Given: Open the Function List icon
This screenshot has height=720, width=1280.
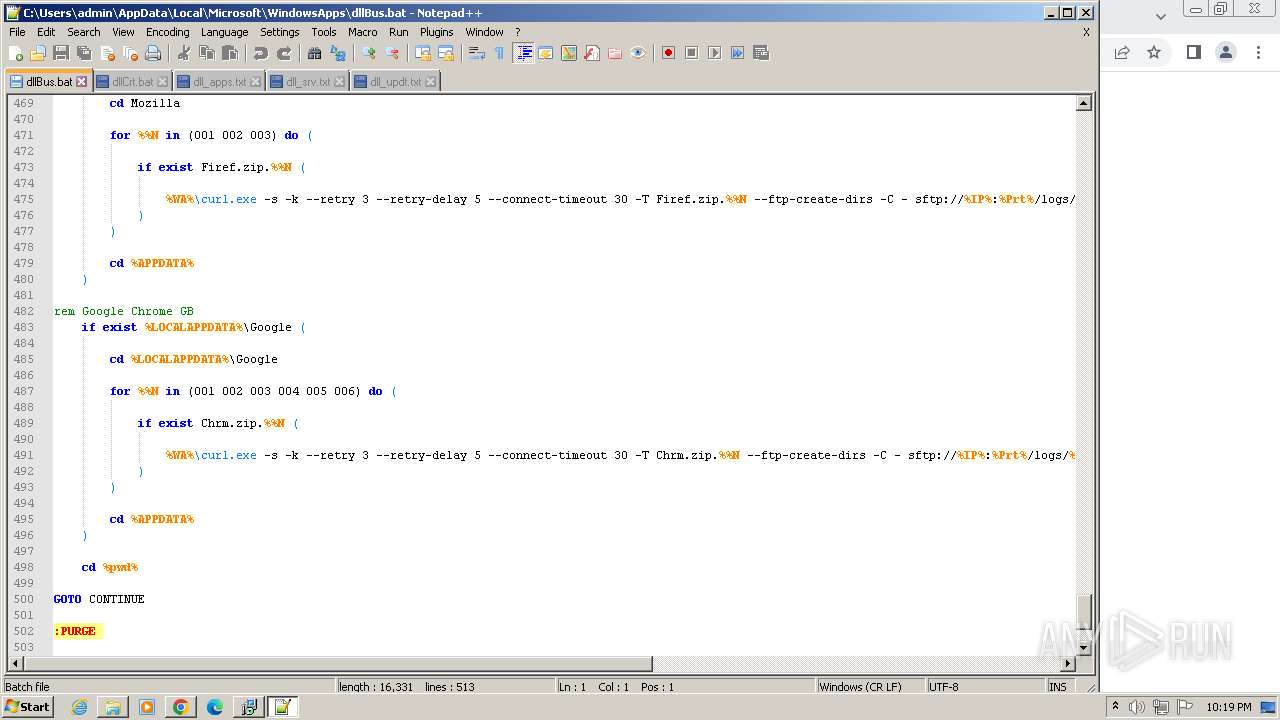Looking at the screenshot, I should pos(592,53).
